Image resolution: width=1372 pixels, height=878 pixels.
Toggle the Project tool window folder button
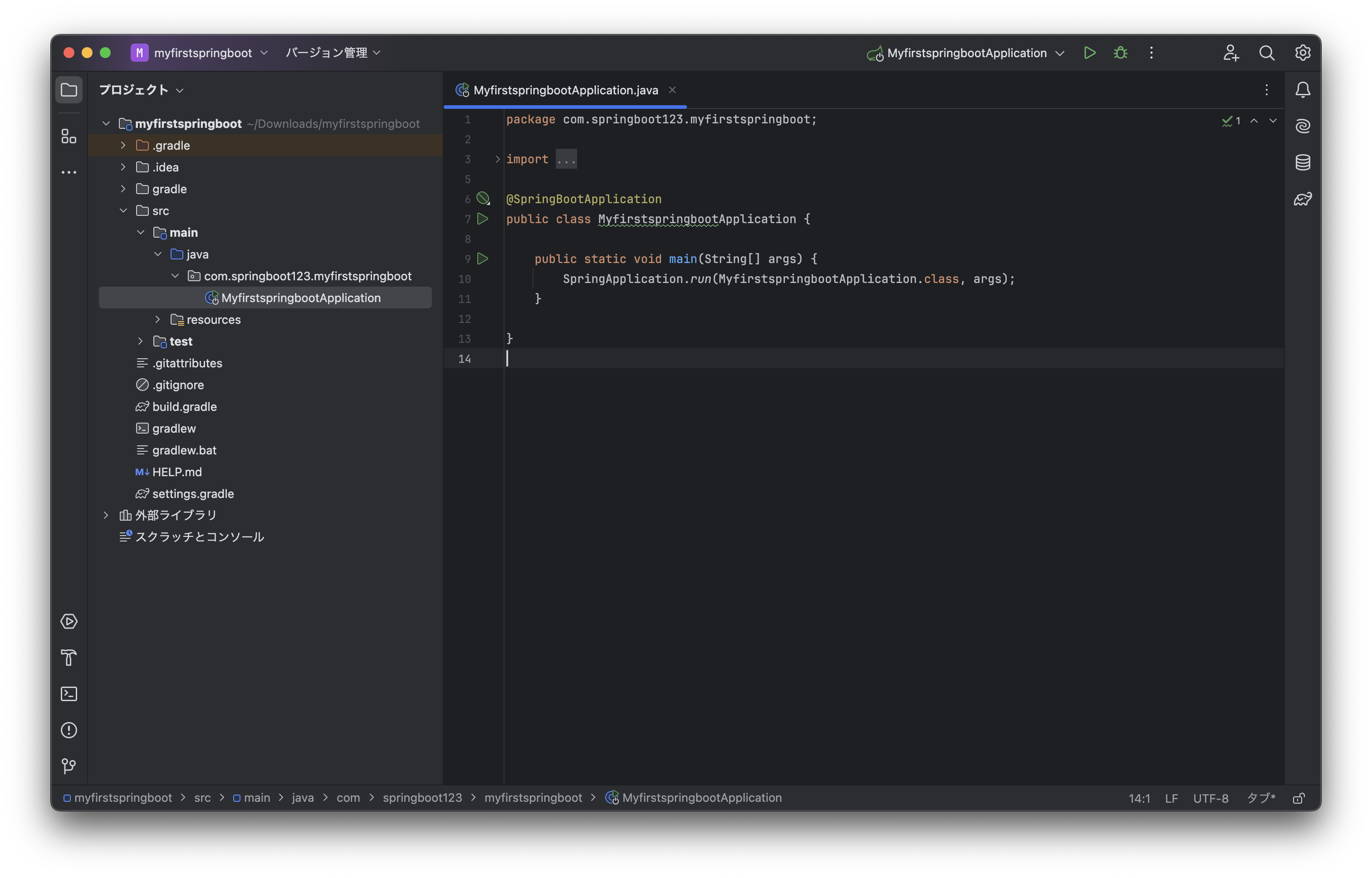69,90
